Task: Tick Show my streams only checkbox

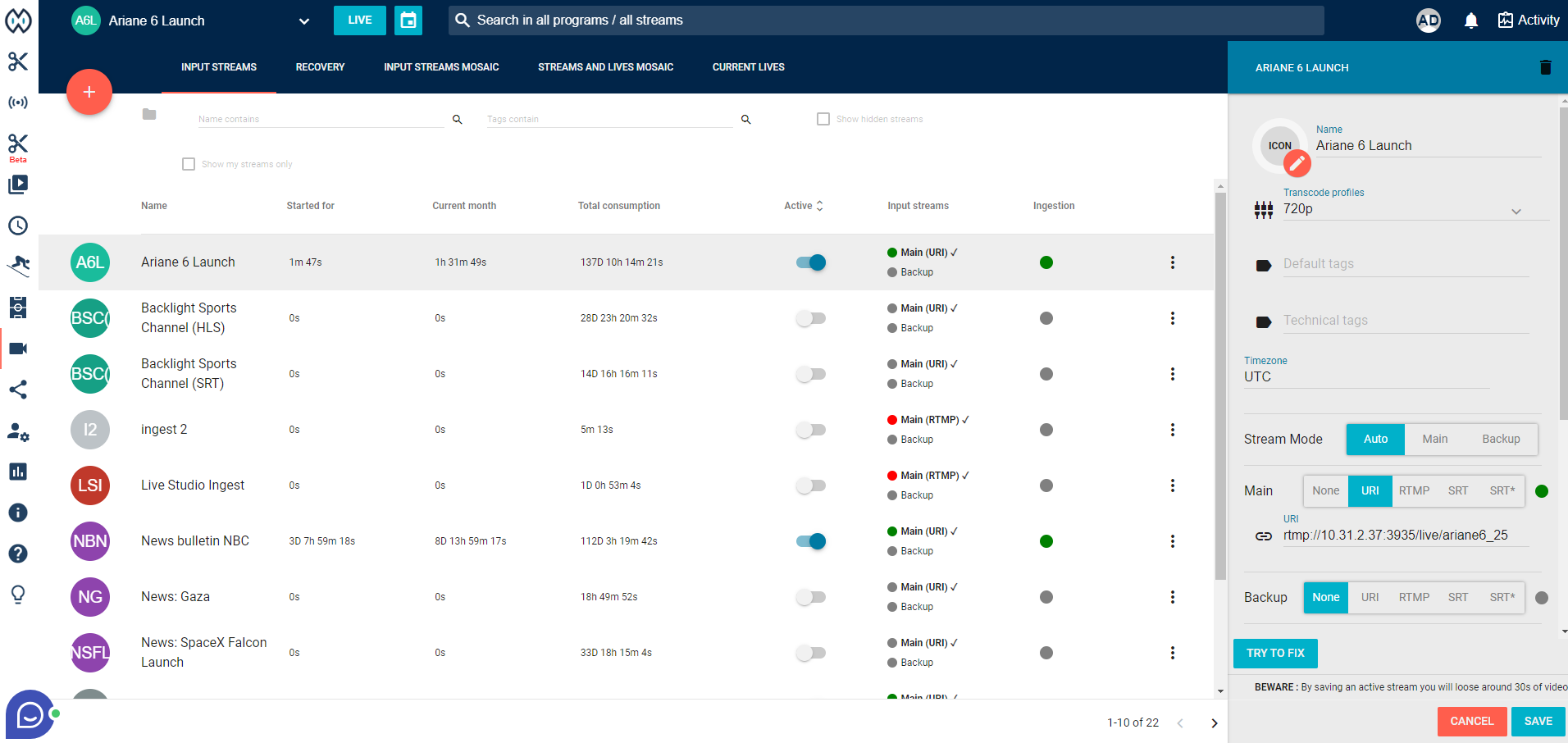Action: [189, 164]
